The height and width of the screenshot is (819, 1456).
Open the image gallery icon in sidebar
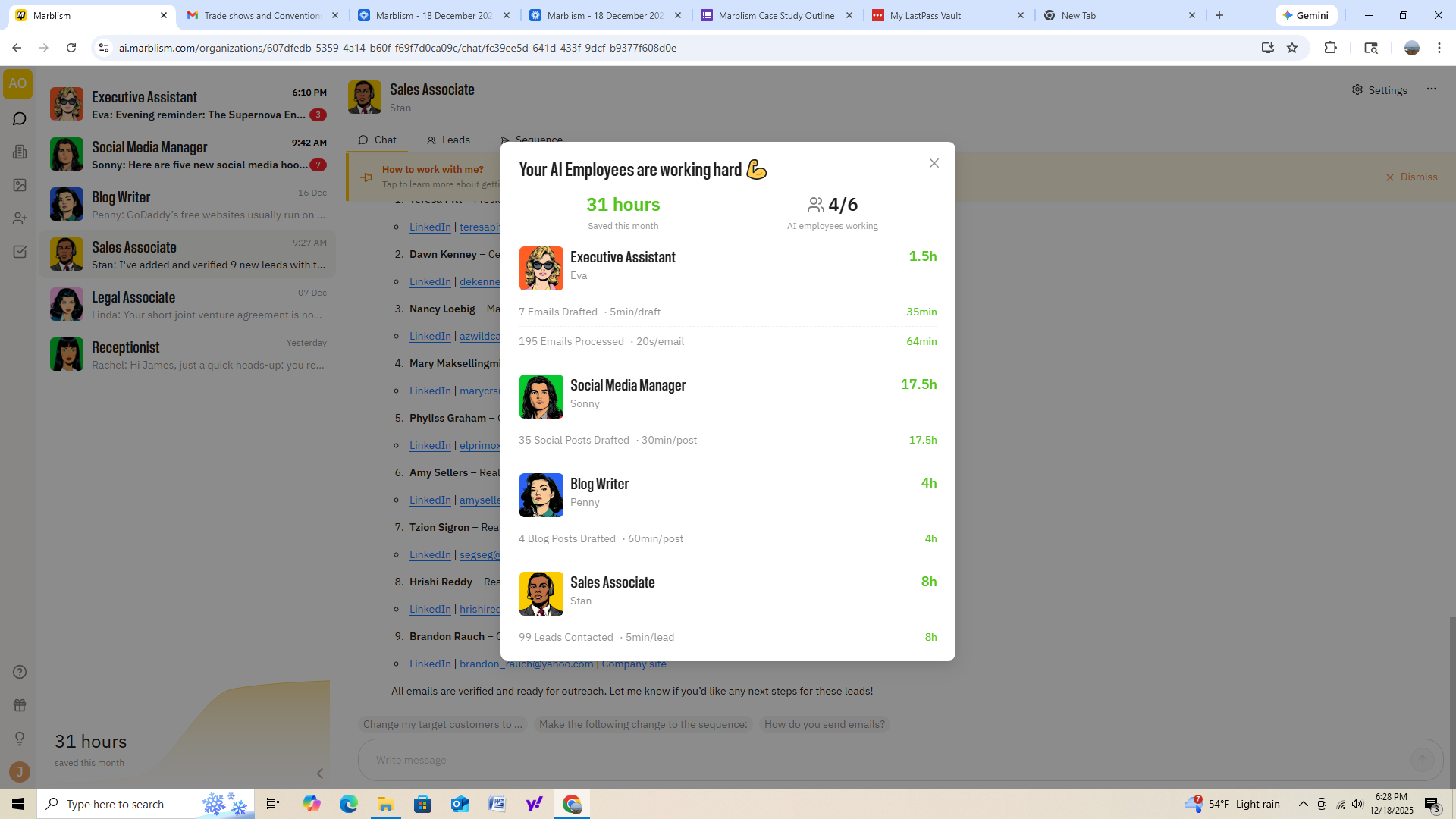[20, 185]
